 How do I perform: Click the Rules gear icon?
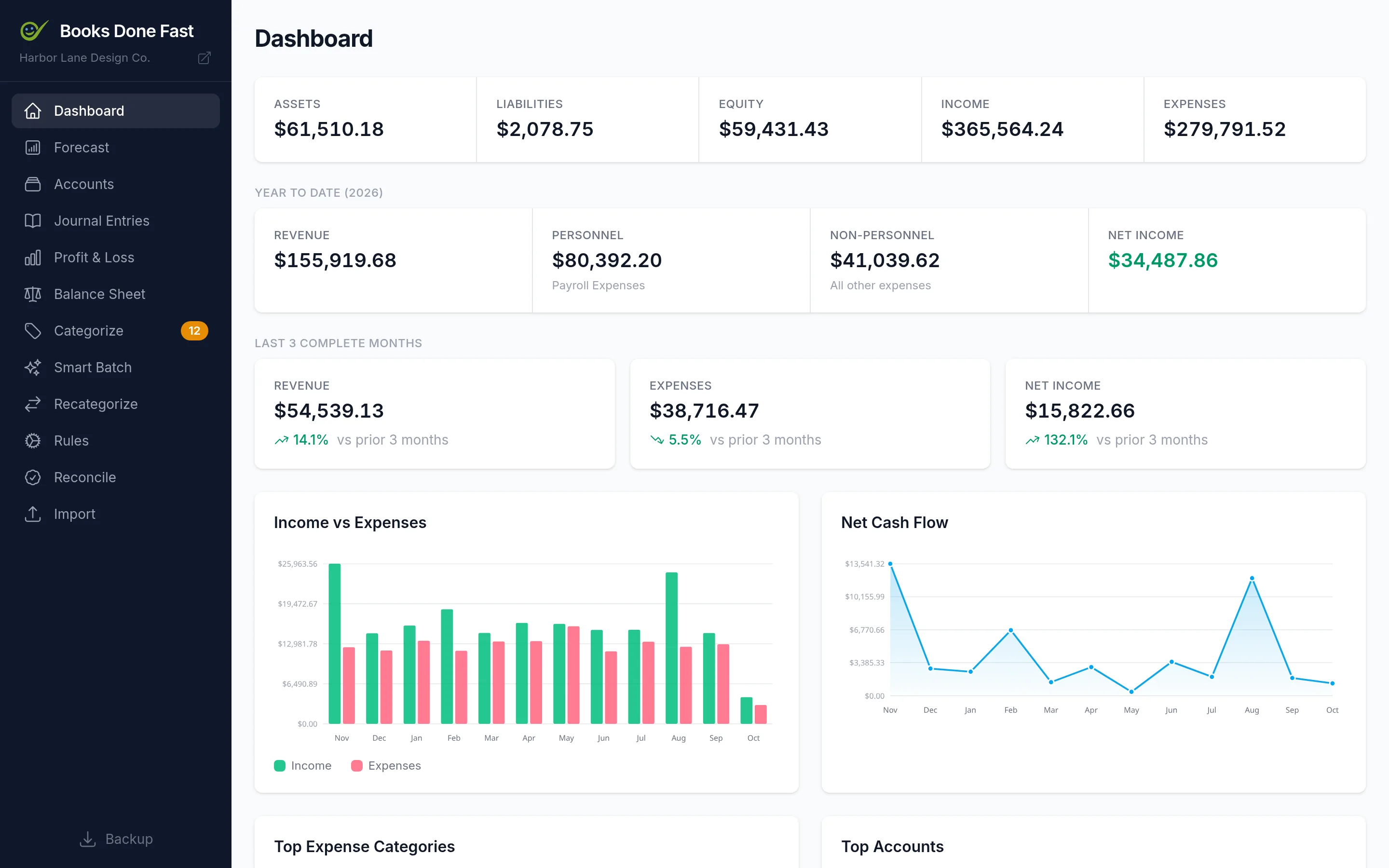[33, 441]
